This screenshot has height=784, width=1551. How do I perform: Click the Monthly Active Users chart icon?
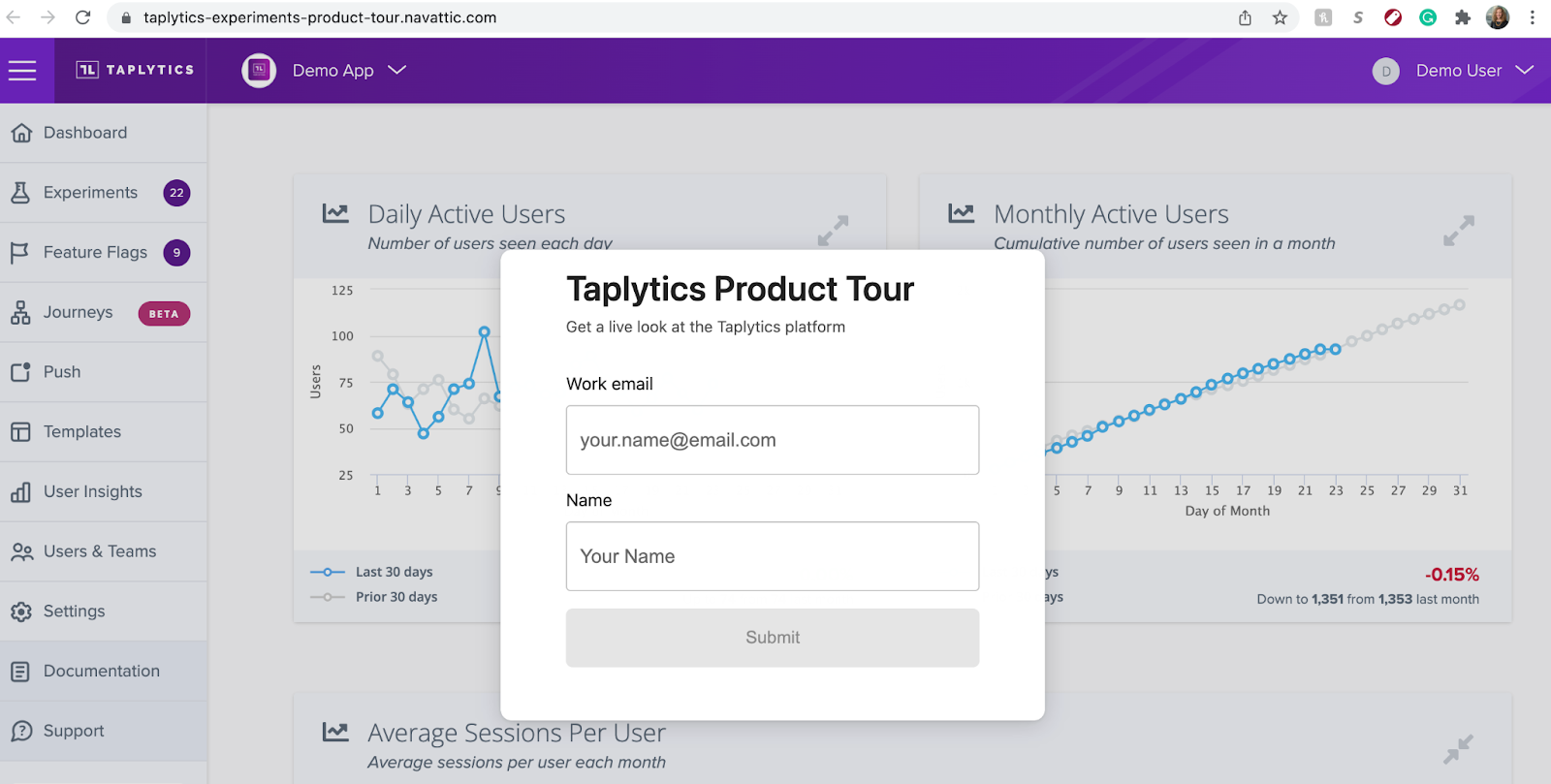click(962, 213)
